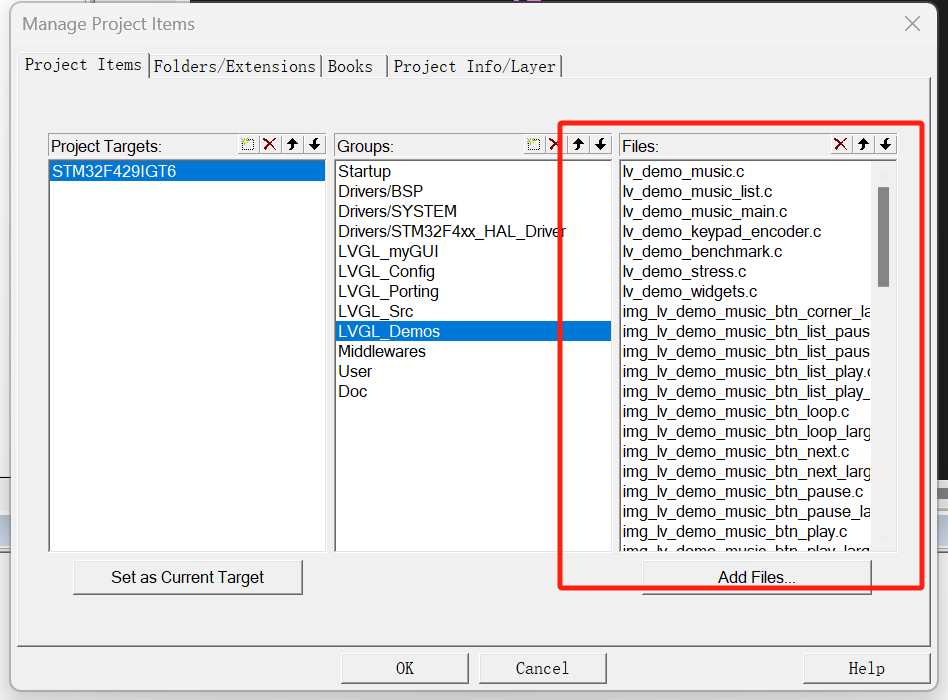Screen dimensions: 948x700
Task: Create a new group in Groups header
Action: [x=534, y=145]
